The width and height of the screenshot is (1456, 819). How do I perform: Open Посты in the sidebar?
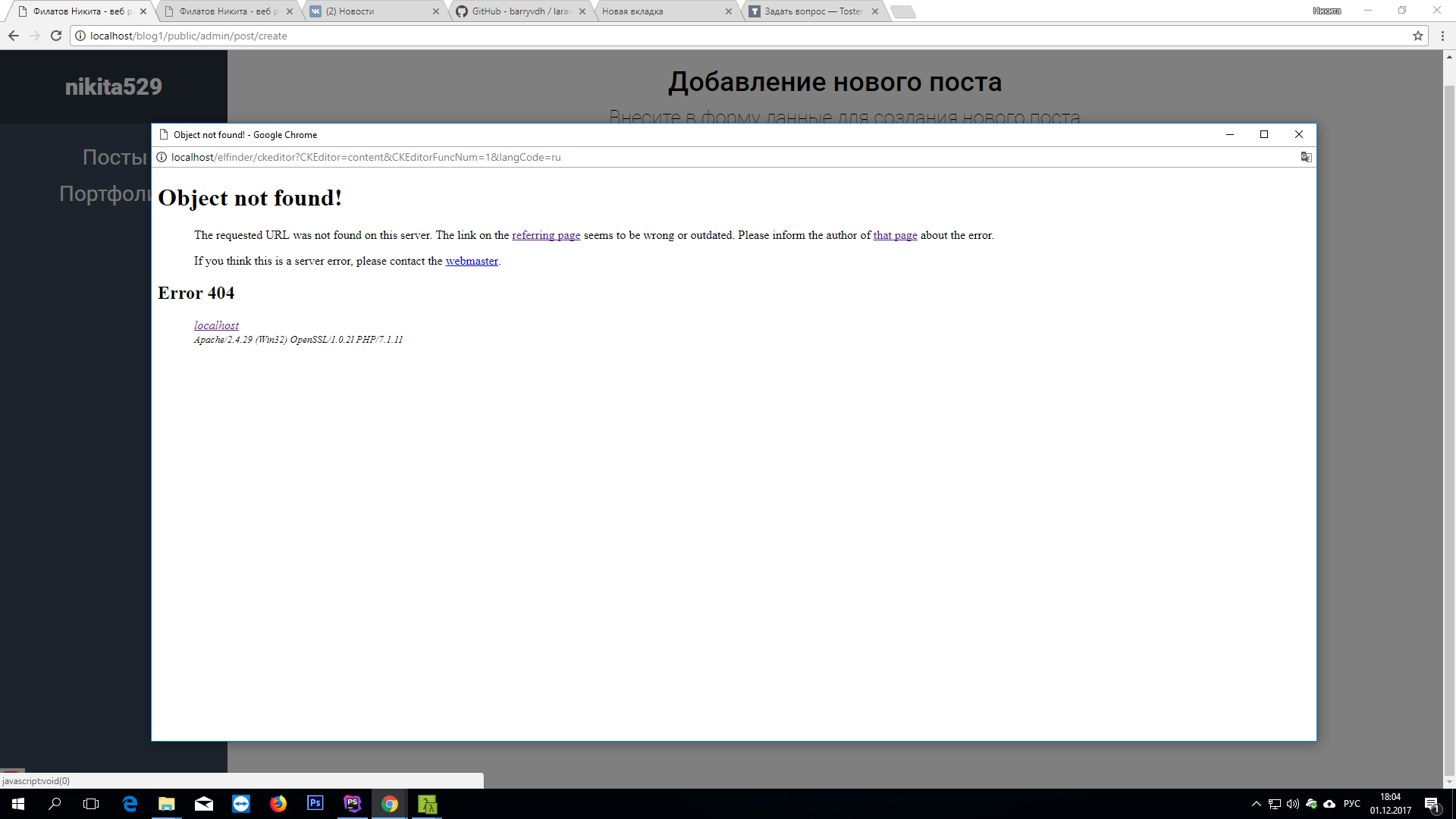[x=115, y=157]
